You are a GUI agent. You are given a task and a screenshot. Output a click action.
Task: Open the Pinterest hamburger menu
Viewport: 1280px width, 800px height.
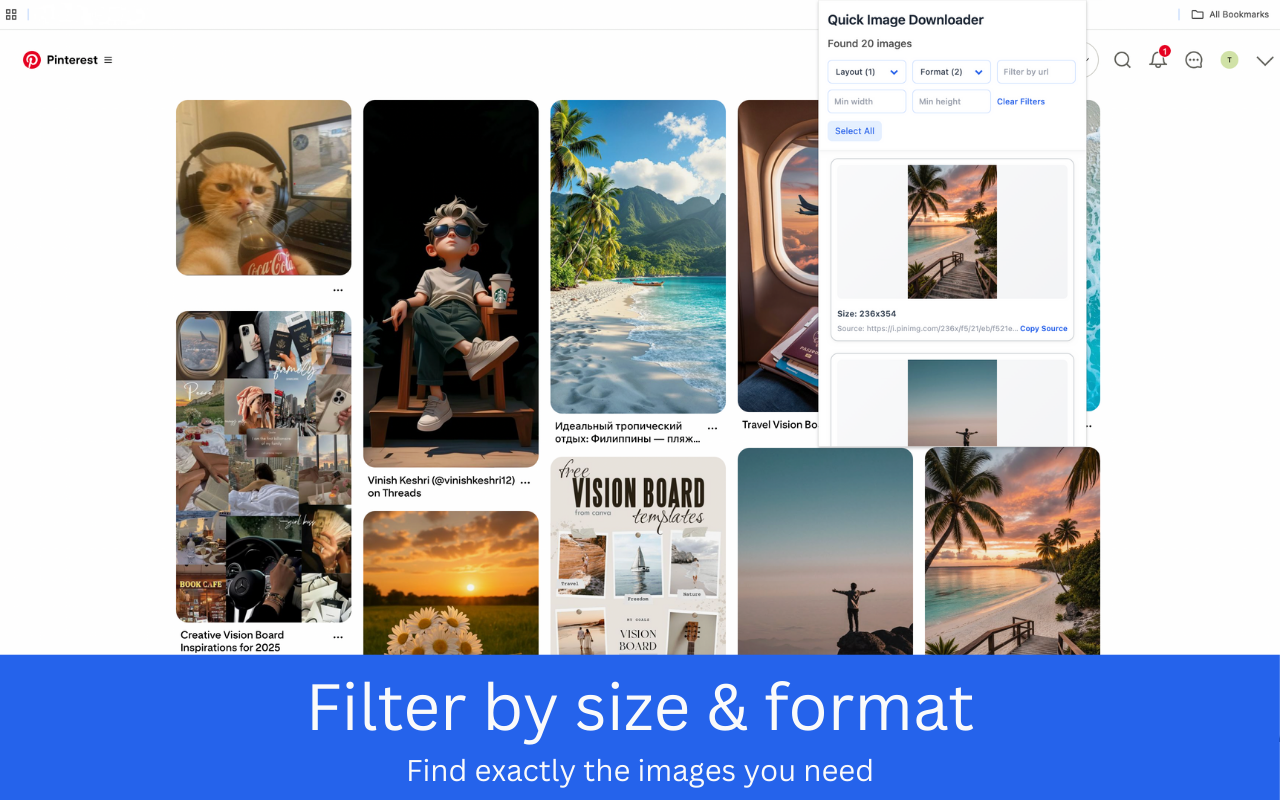tap(108, 60)
